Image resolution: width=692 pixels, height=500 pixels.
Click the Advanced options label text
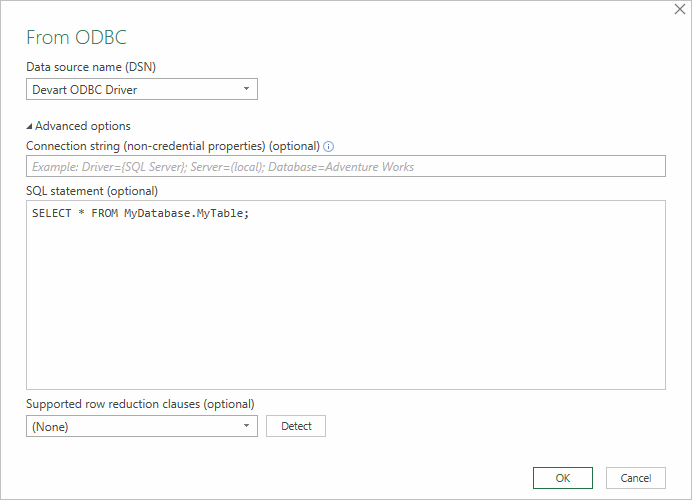tap(83, 126)
